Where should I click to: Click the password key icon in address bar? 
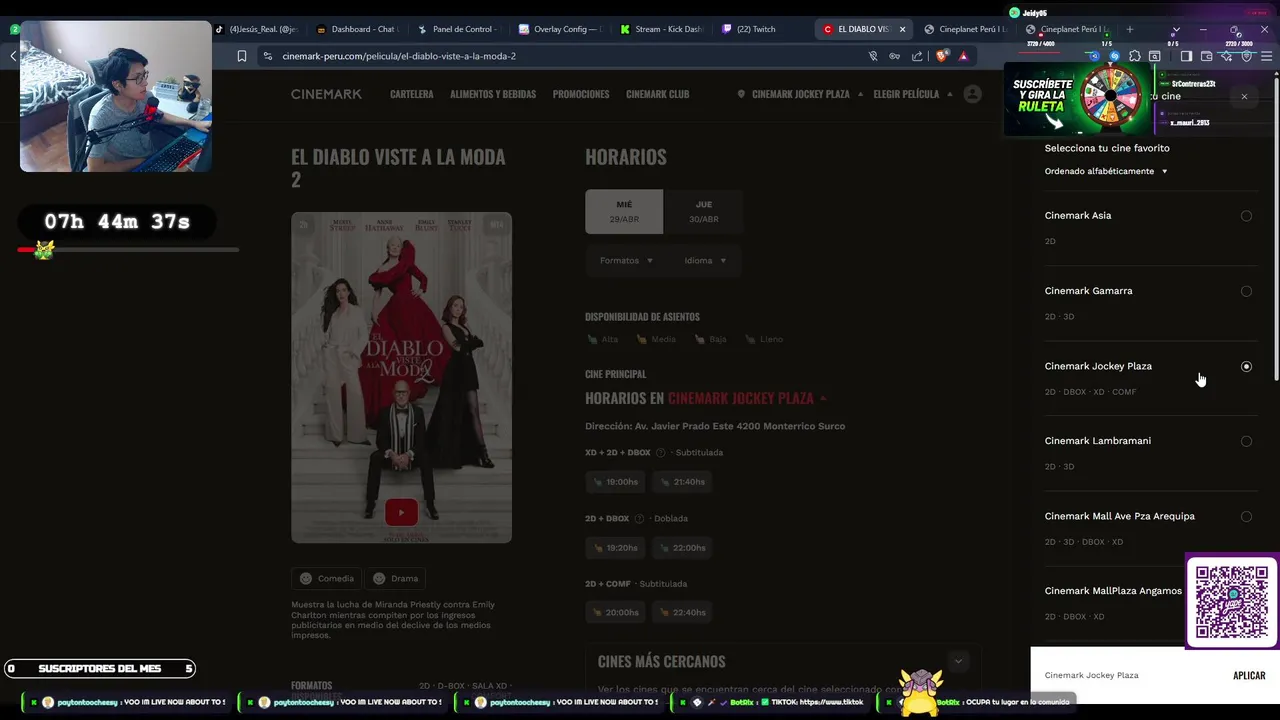(x=894, y=56)
